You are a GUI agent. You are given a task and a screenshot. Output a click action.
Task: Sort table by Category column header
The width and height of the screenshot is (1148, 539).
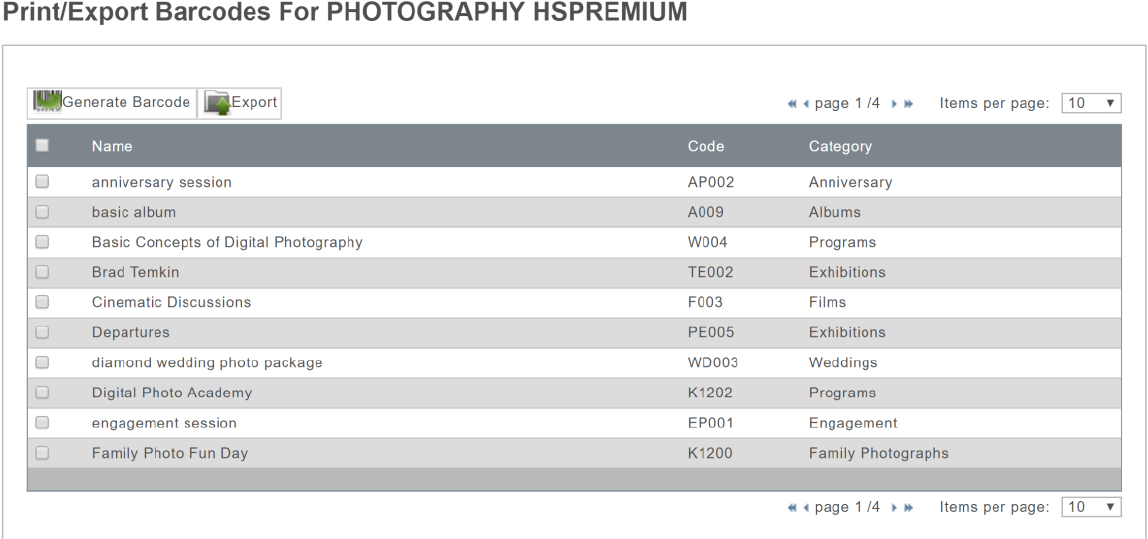point(840,146)
